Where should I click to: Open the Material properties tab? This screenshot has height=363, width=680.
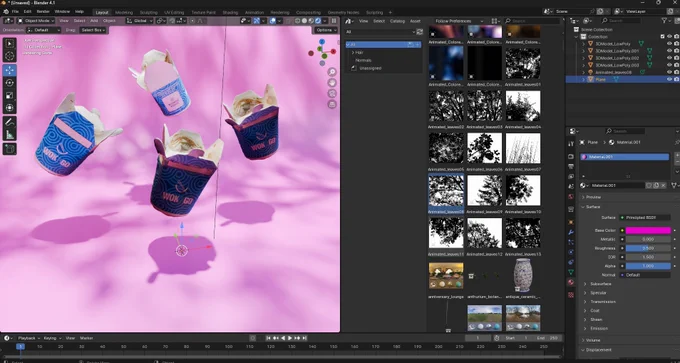[571, 282]
